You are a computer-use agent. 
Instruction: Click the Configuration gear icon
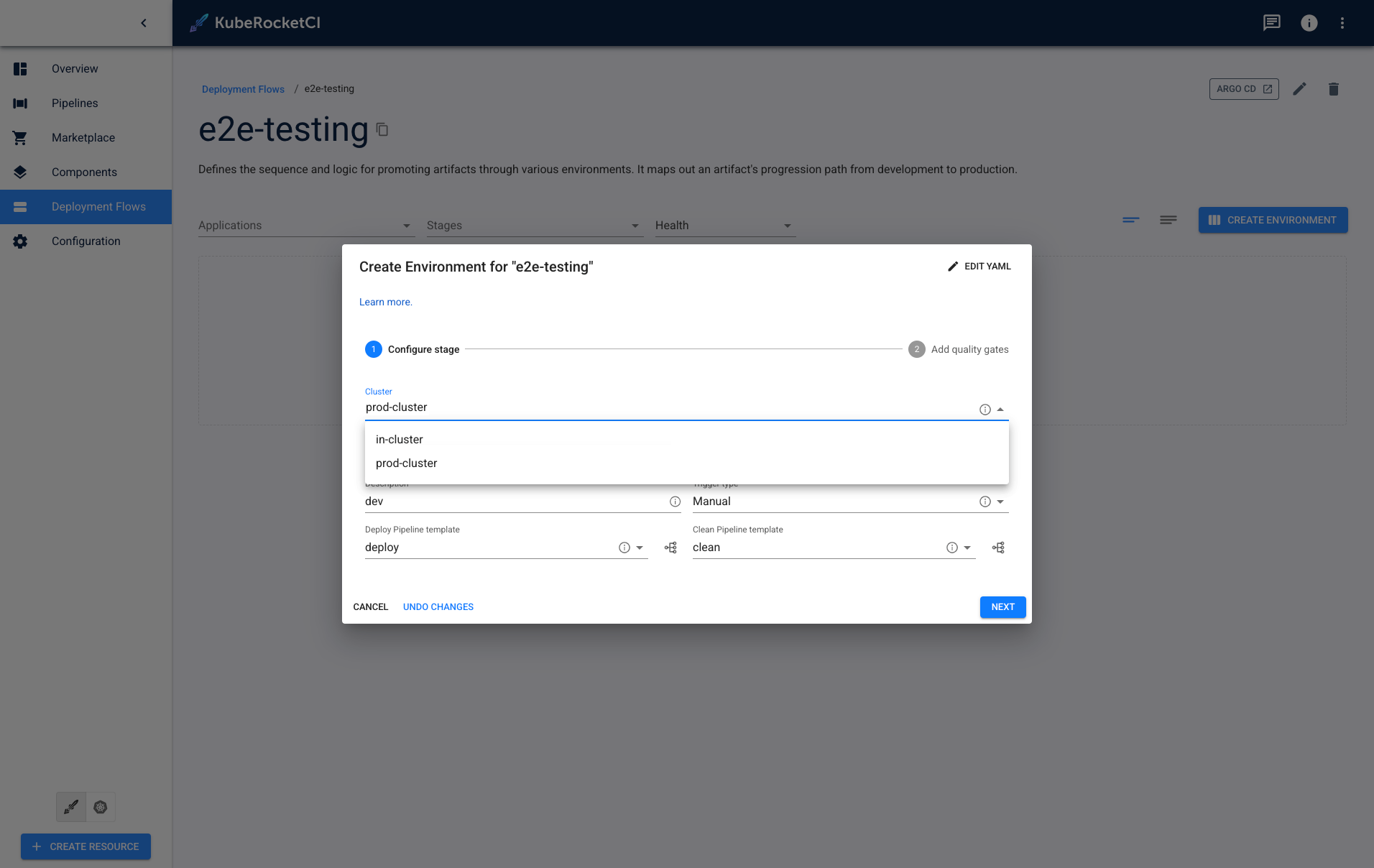tap(20, 241)
